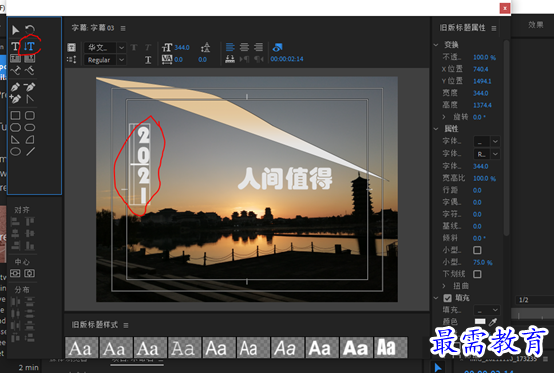
Task: Align text right
Action: 259,47
